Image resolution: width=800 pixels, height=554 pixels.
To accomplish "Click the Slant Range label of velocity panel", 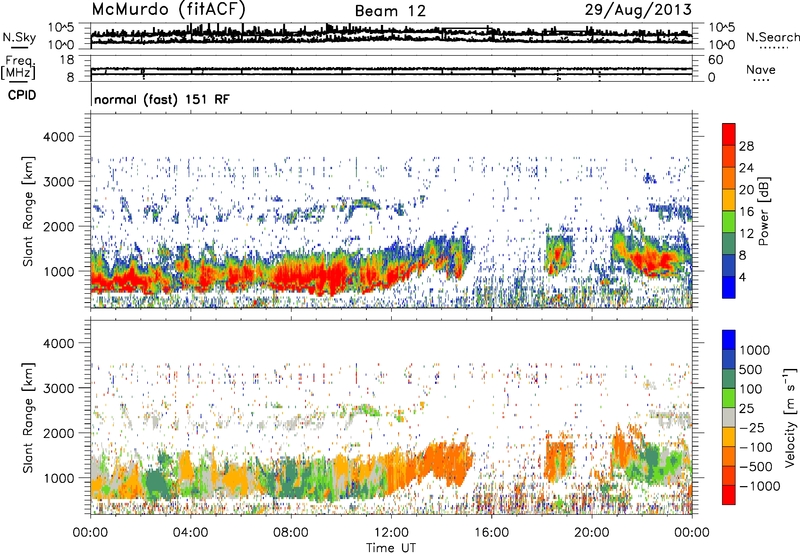I will point(28,418).
